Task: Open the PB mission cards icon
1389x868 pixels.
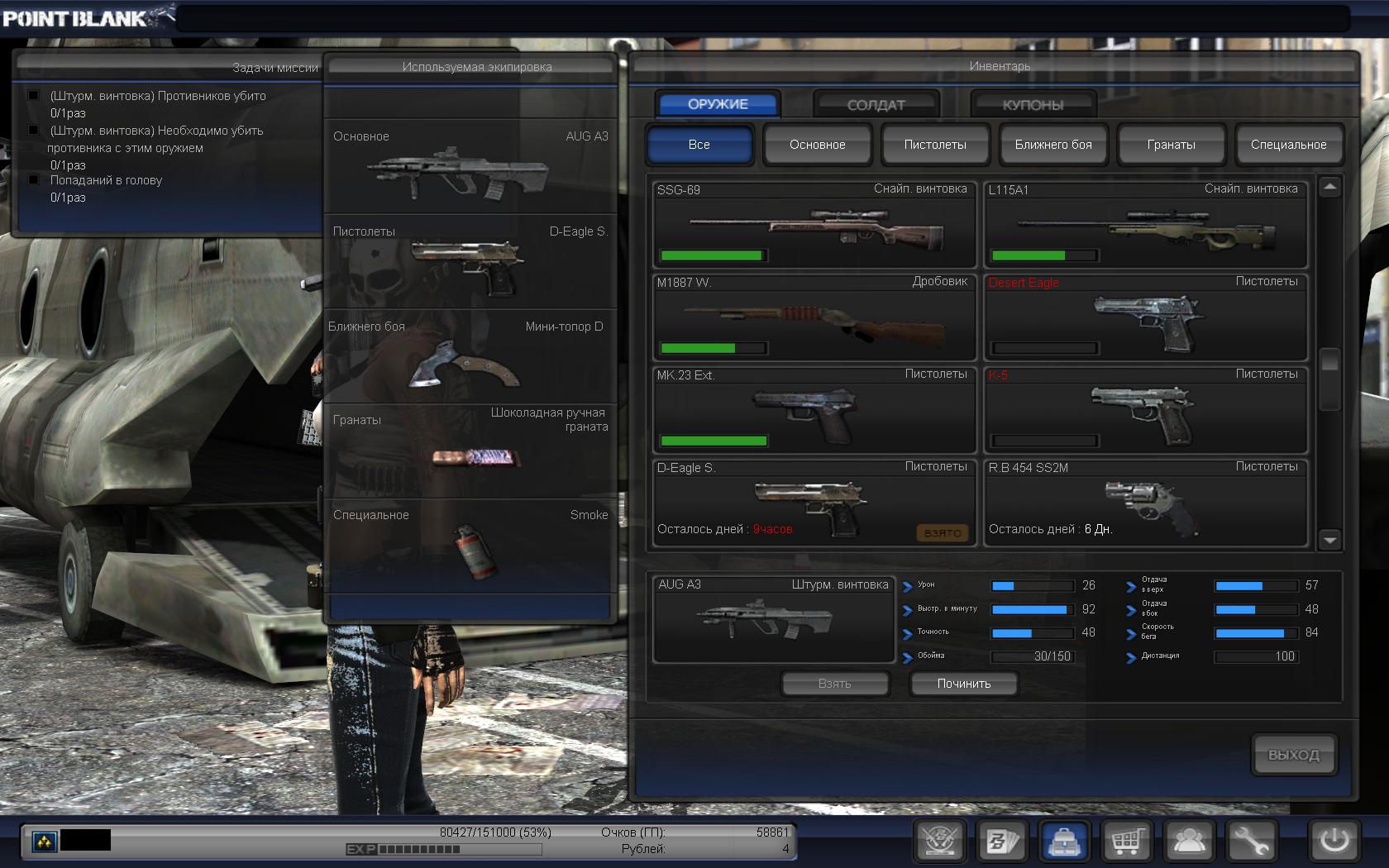Action: [x=1004, y=842]
